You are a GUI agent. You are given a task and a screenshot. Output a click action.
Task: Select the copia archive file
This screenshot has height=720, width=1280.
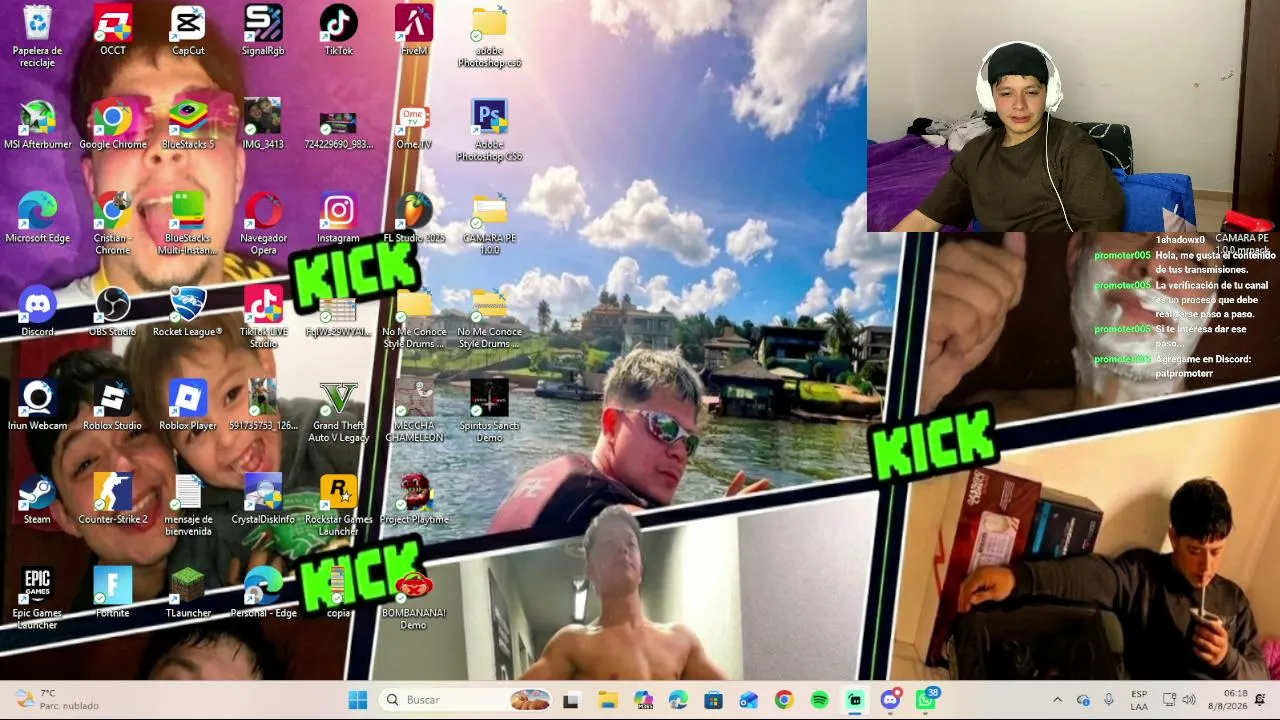tap(338, 593)
